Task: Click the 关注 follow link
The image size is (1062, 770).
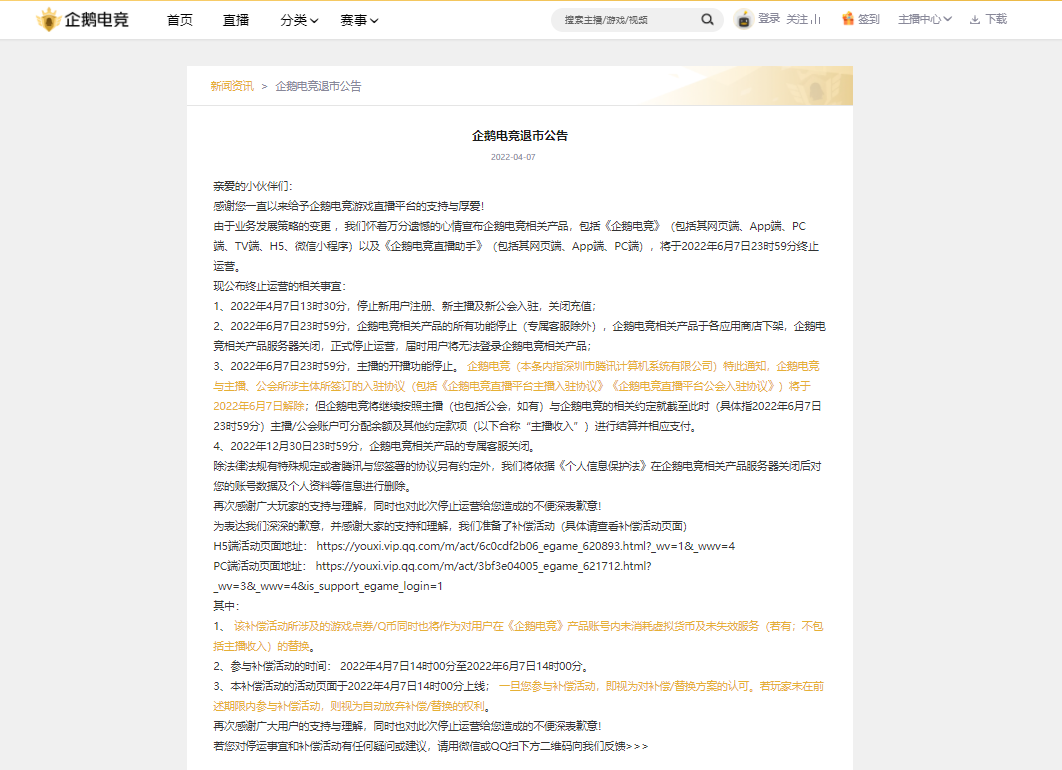Action: (796, 18)
